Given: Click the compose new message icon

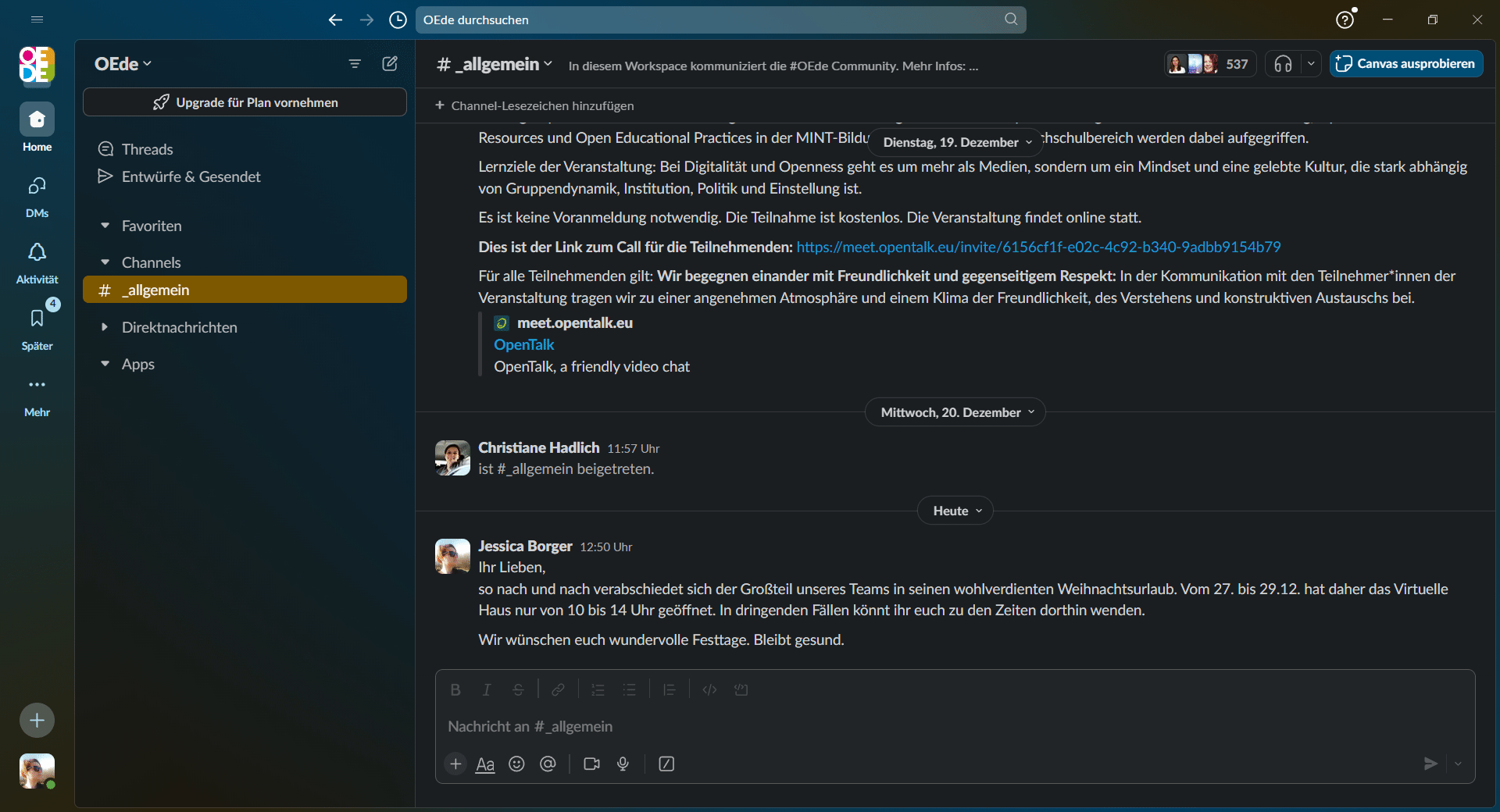Looking at the screenshot, I should click(390, 64).
